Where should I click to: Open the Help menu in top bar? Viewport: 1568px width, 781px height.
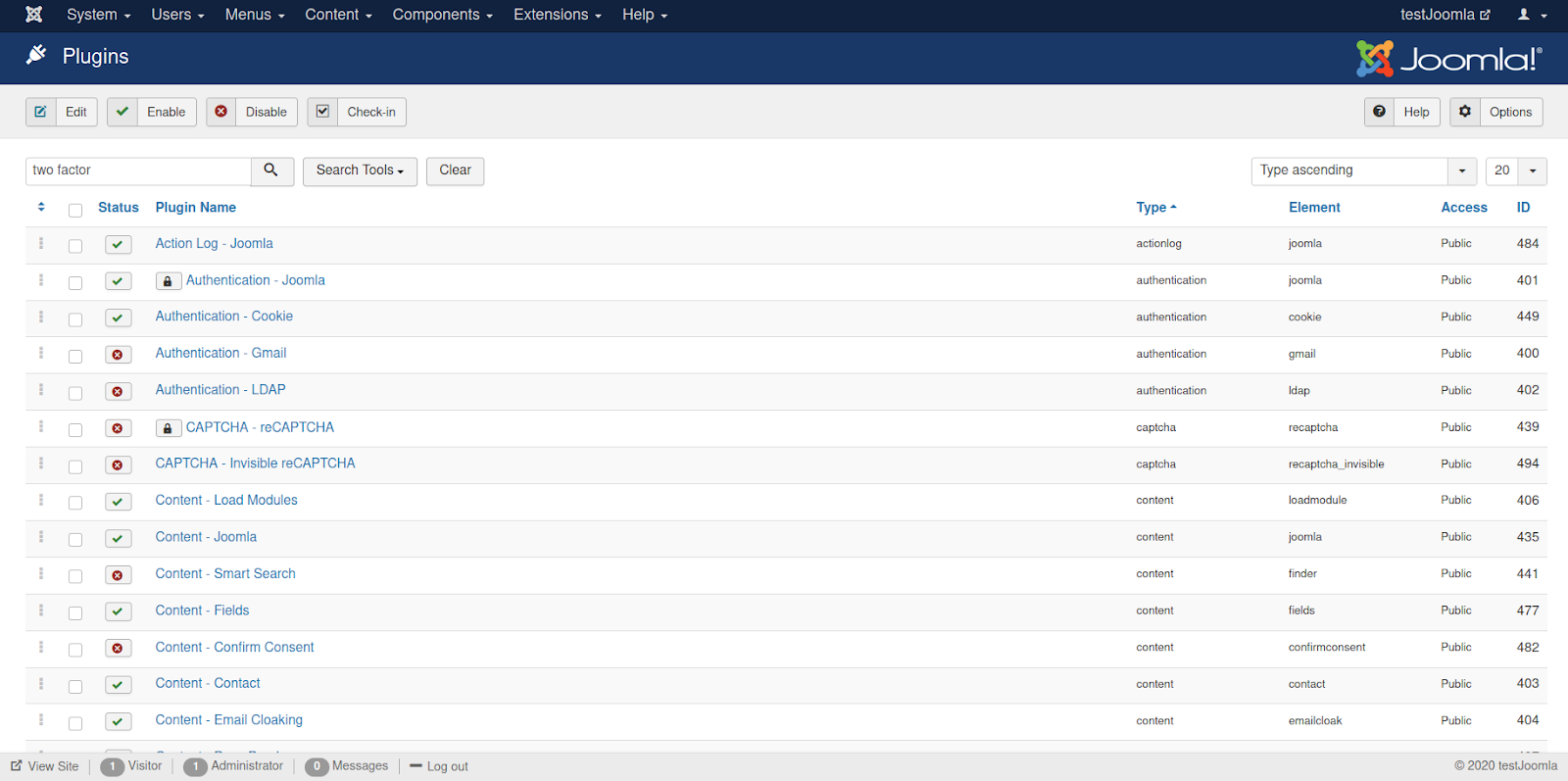(x=644, y=15)
